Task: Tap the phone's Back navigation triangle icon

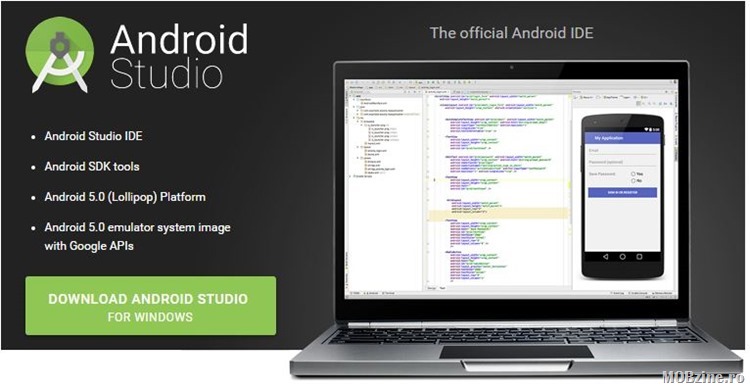Action: point(605,257)
